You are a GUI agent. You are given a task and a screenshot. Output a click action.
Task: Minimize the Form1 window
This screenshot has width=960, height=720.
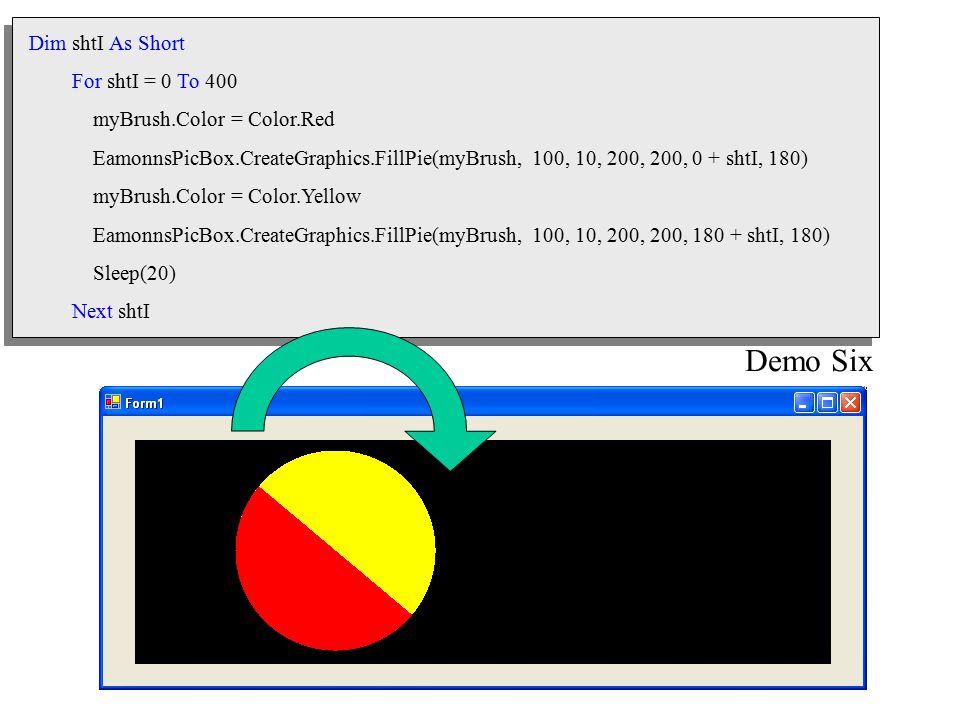(x=803, y=403)
